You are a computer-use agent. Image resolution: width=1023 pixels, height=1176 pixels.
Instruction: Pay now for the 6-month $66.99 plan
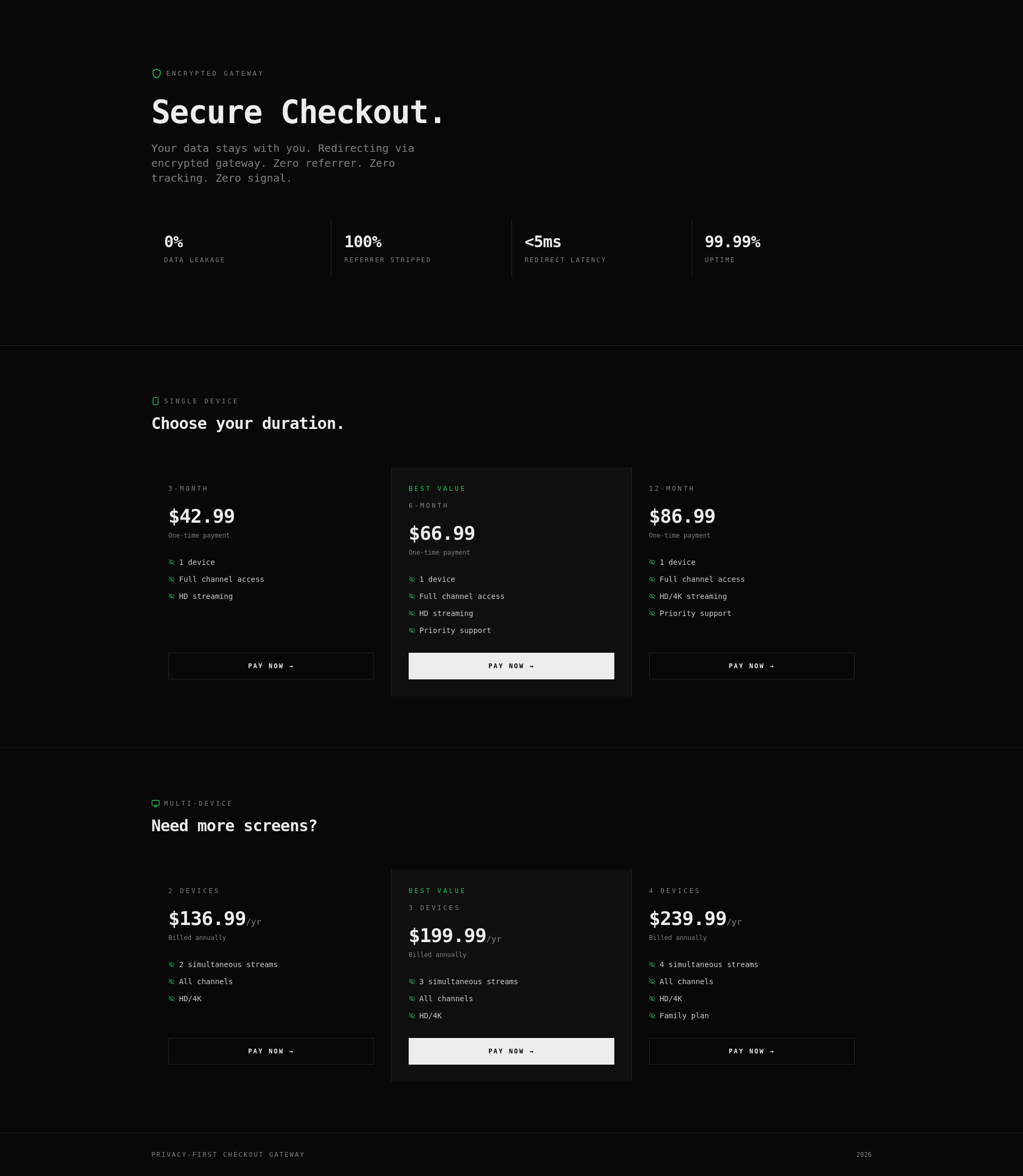coord(511,666)
